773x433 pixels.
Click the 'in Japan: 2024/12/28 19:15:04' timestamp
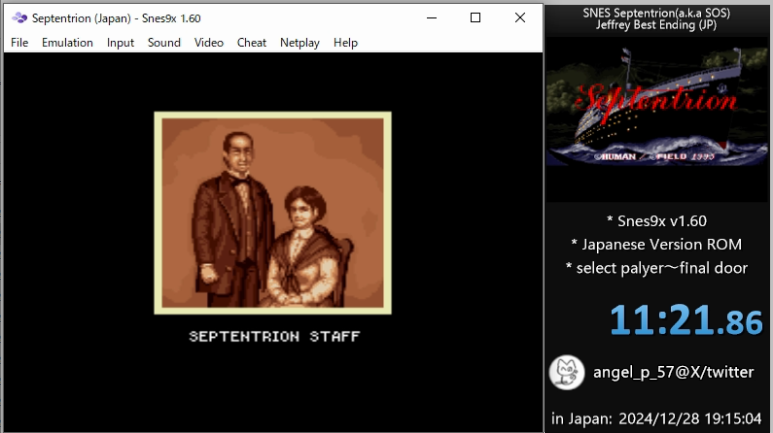click(656, 419)
